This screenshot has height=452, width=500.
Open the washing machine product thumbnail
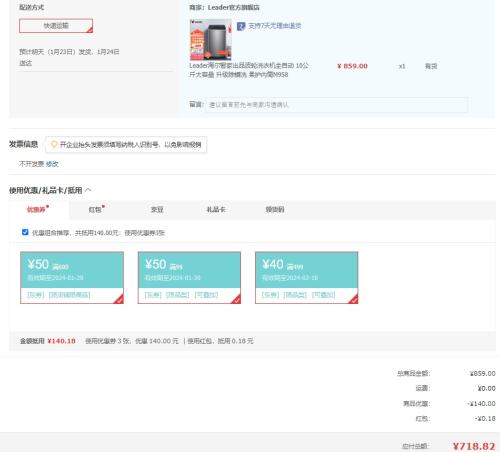[x=211, y=40]
